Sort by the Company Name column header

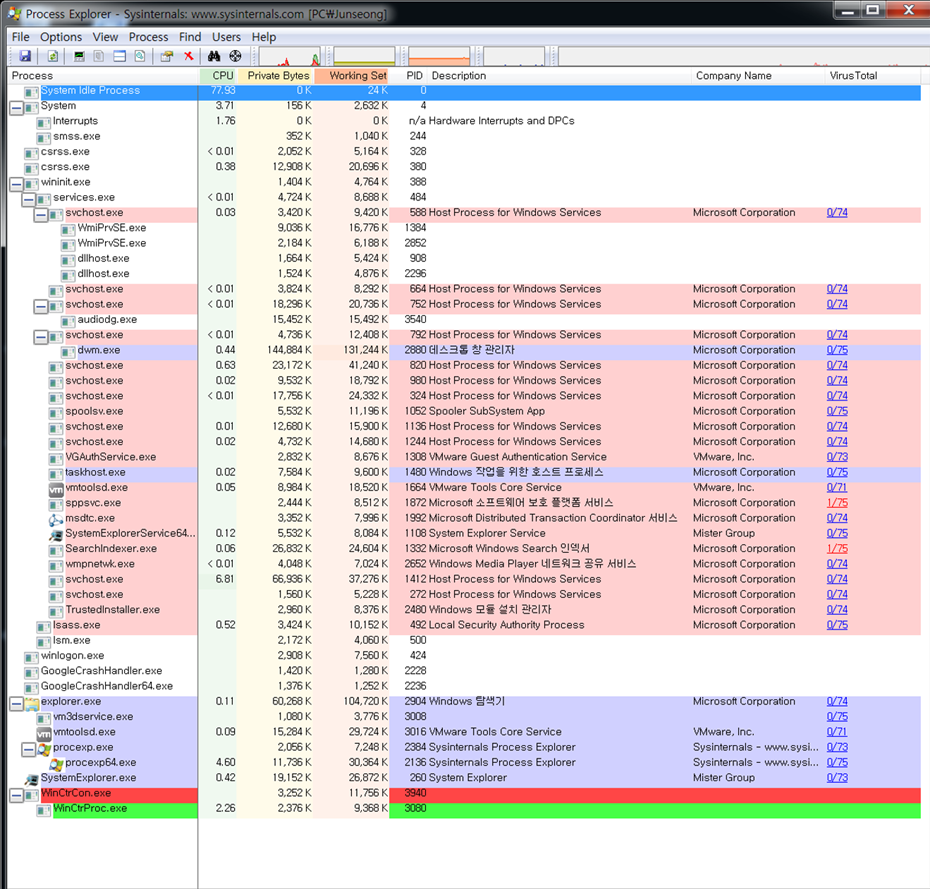[757, 75]
